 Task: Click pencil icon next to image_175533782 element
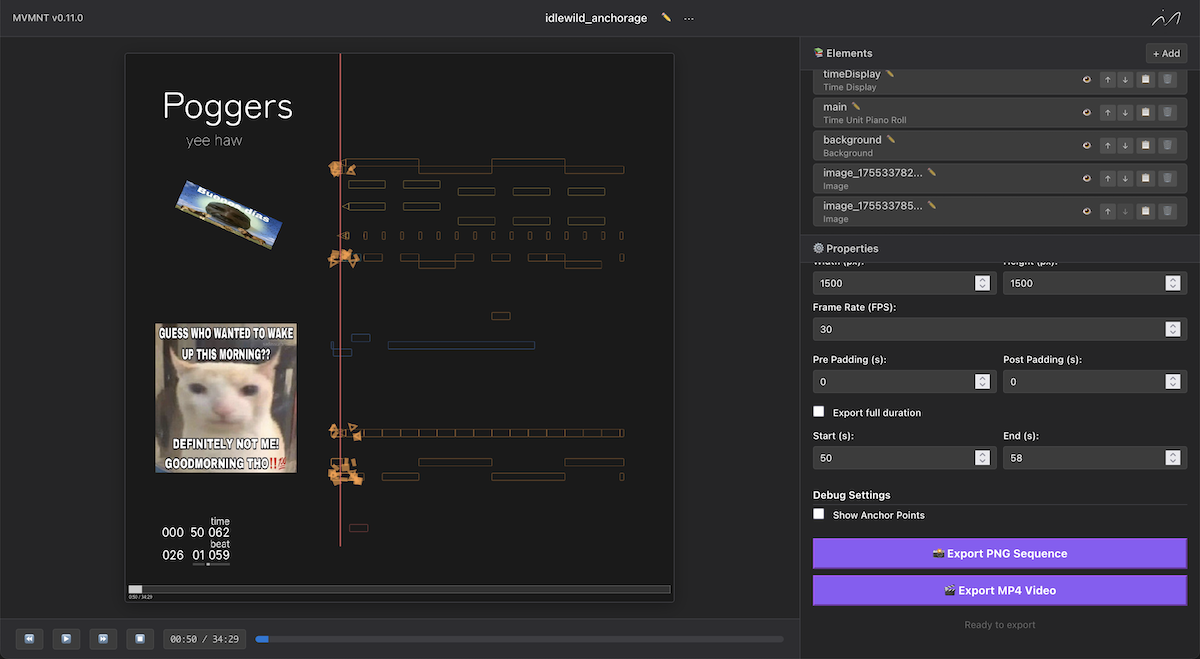point(932,173)
